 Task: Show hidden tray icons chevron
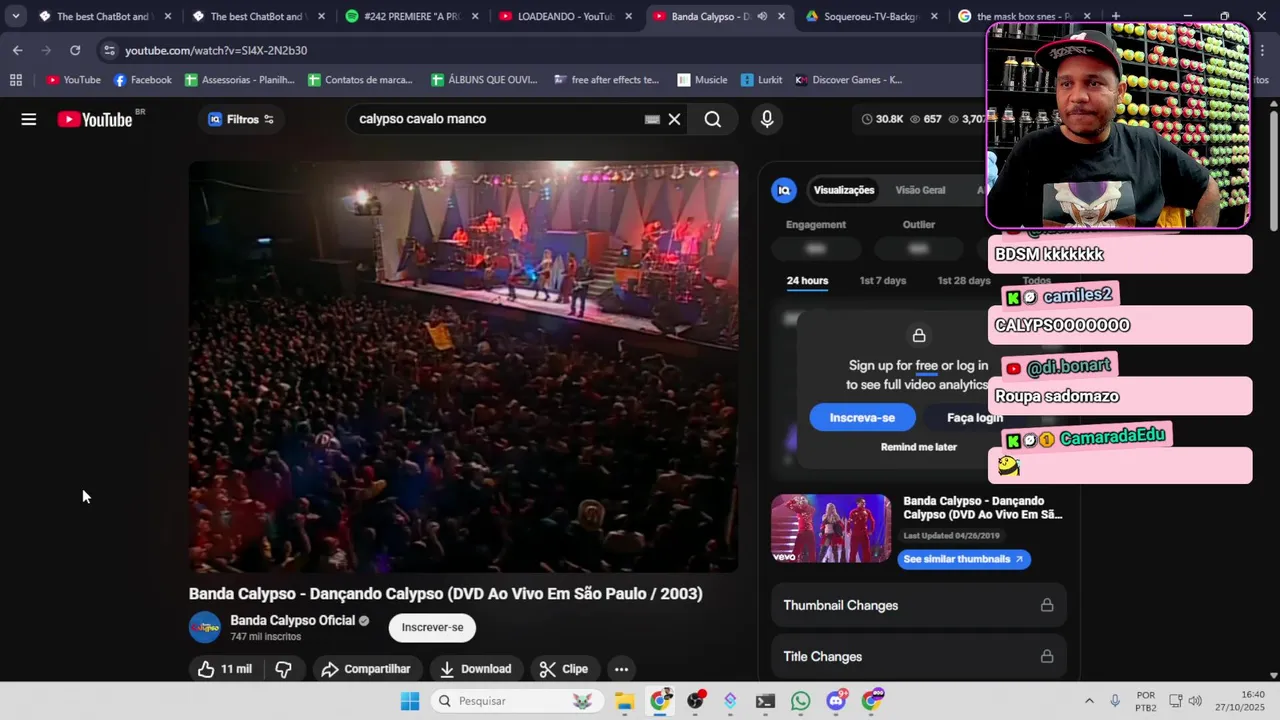coord(1089,701)
